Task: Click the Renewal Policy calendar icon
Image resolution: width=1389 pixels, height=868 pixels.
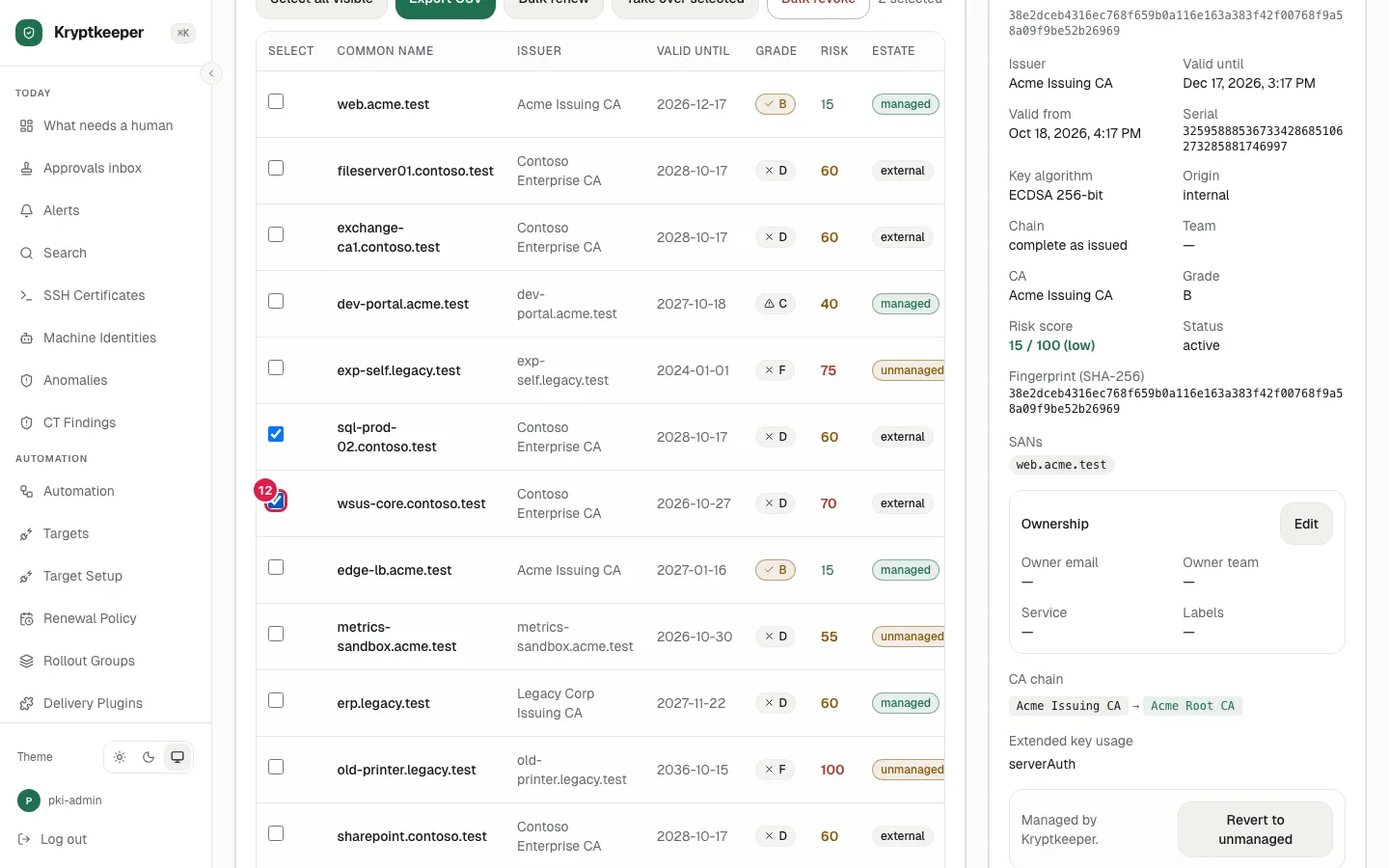Action: tap(27, 618)
